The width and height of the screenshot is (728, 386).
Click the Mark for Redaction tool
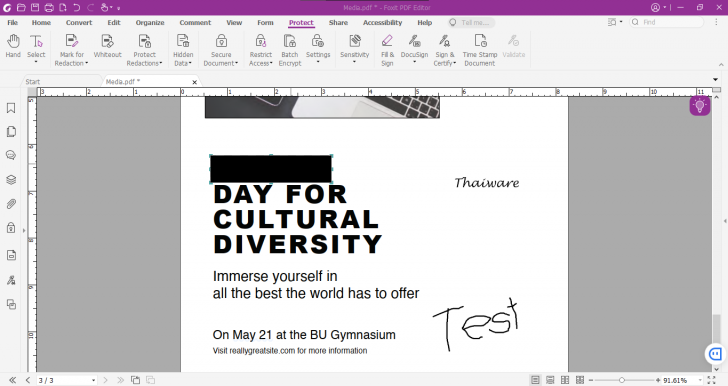tap(72, 50)
